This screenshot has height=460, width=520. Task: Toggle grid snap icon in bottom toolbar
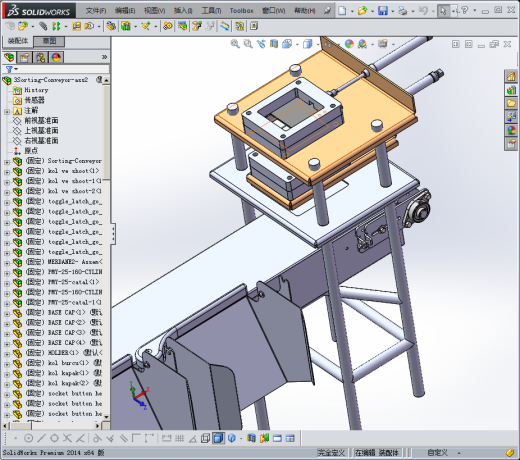pyautogui.click(x=179, y=438)
